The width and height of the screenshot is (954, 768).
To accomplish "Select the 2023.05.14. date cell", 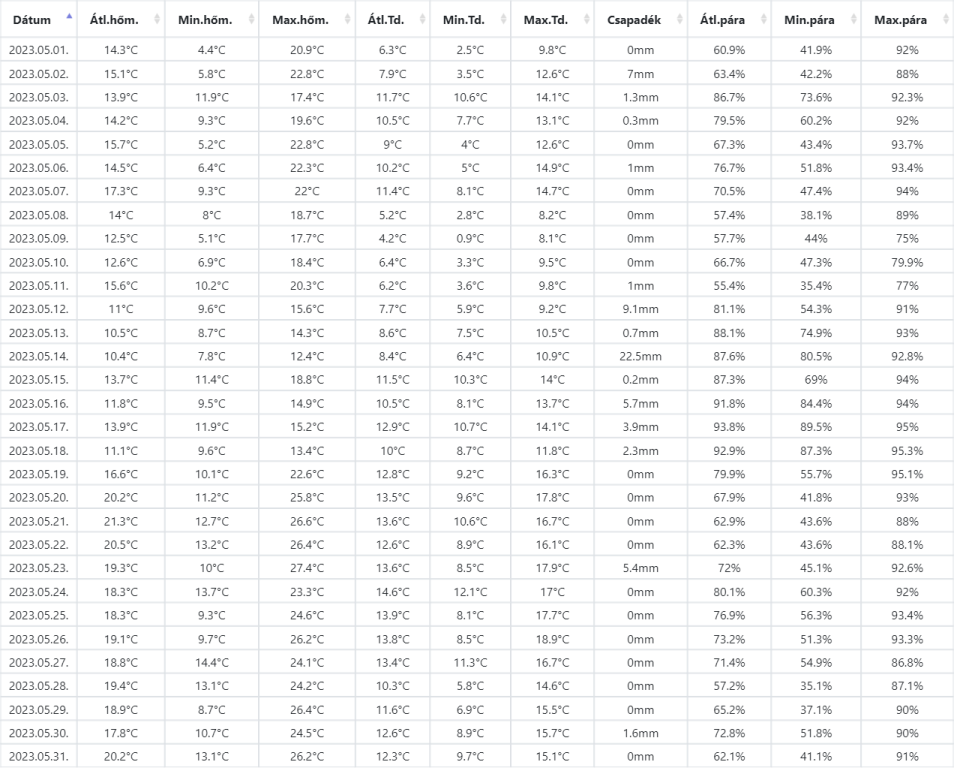I will (38, 356).
